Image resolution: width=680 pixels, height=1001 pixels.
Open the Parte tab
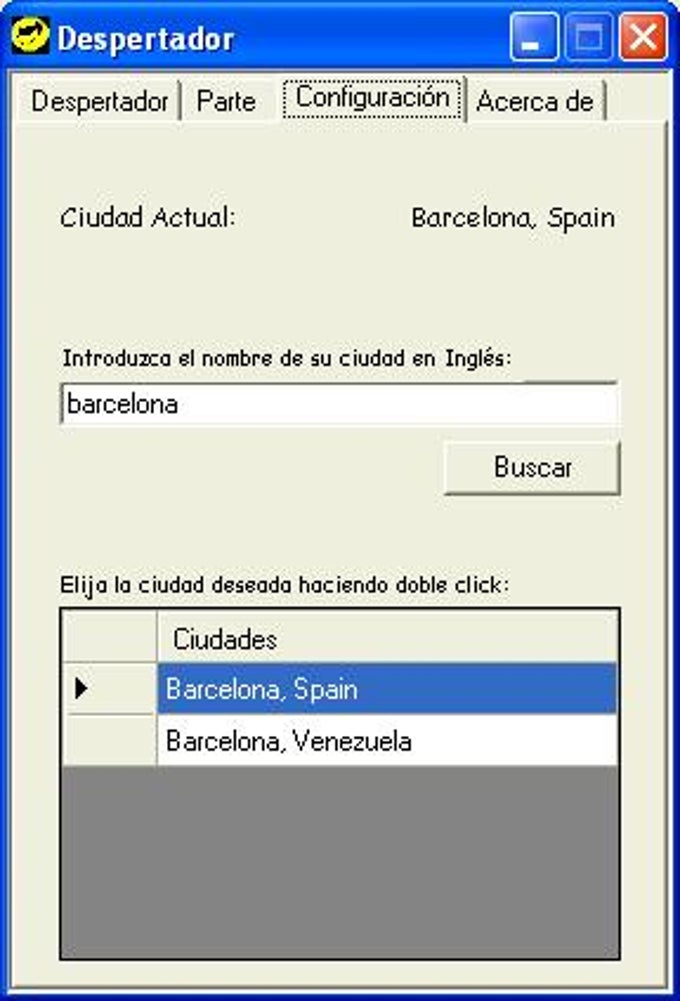tap(226, 101)
